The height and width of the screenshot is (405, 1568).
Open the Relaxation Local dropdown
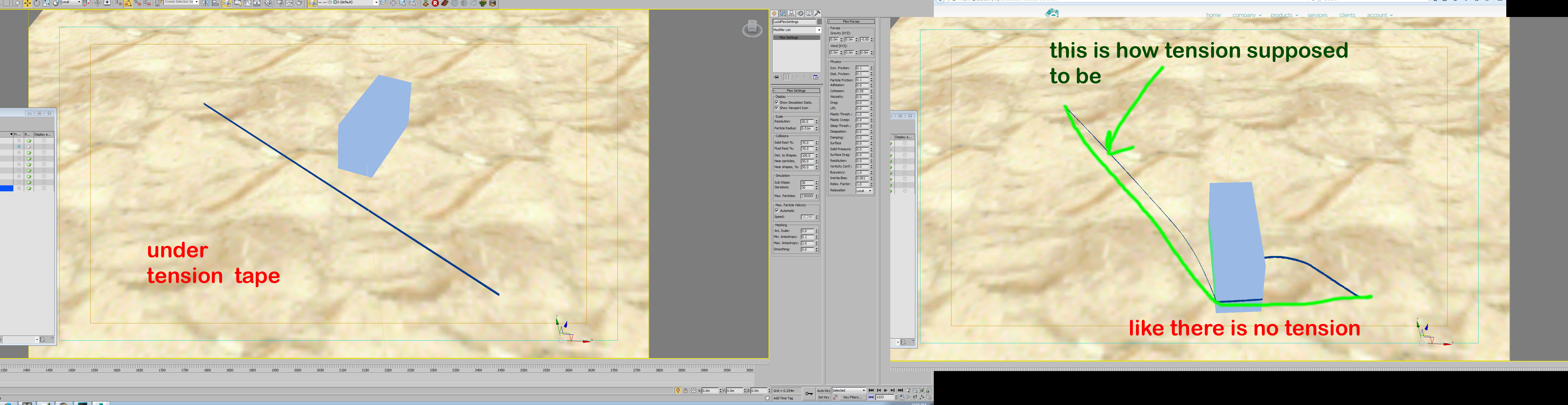[864, 190]
